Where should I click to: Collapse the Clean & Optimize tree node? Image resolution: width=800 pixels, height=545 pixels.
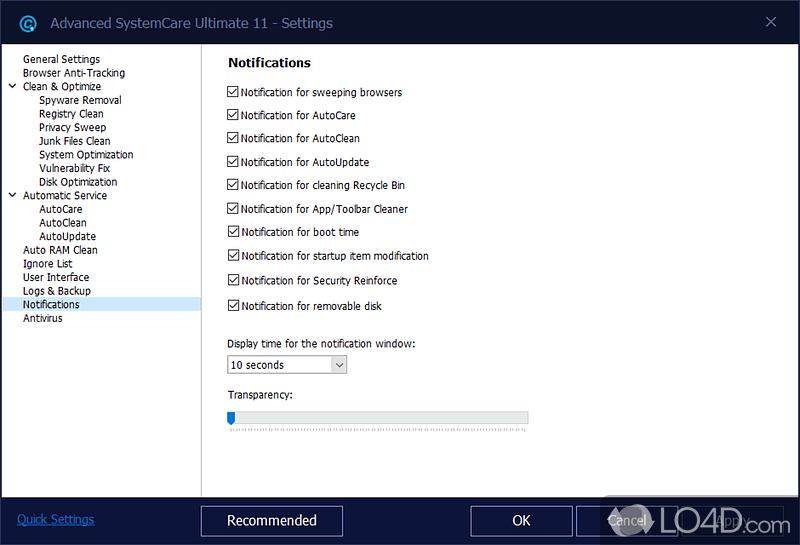[12, 87]
